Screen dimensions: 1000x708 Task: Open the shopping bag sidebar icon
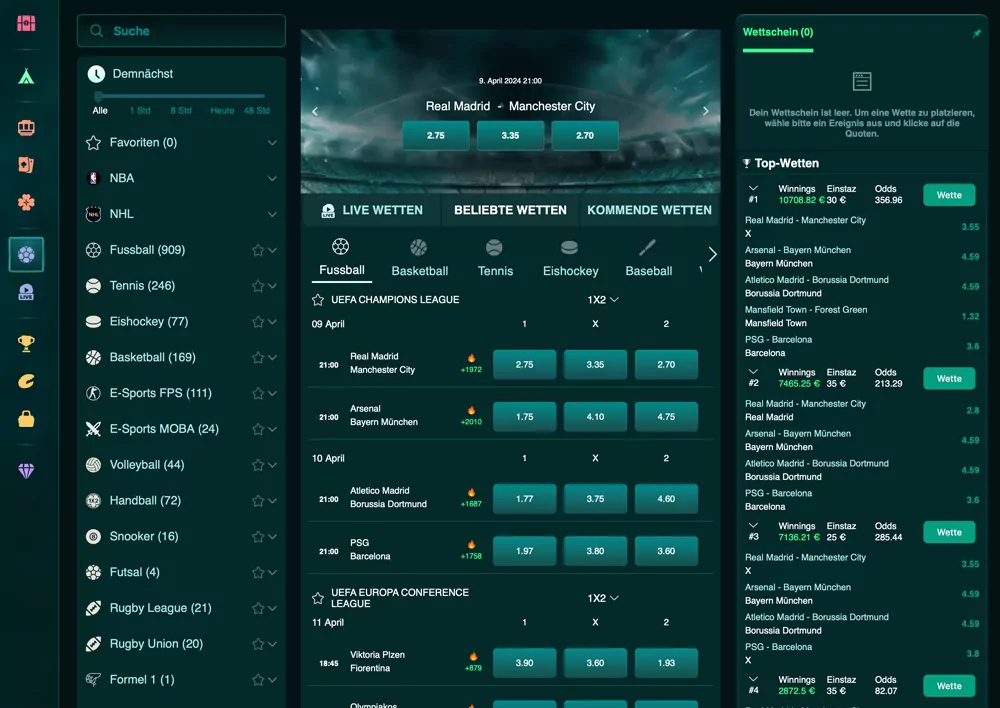[x=26, y=419]
